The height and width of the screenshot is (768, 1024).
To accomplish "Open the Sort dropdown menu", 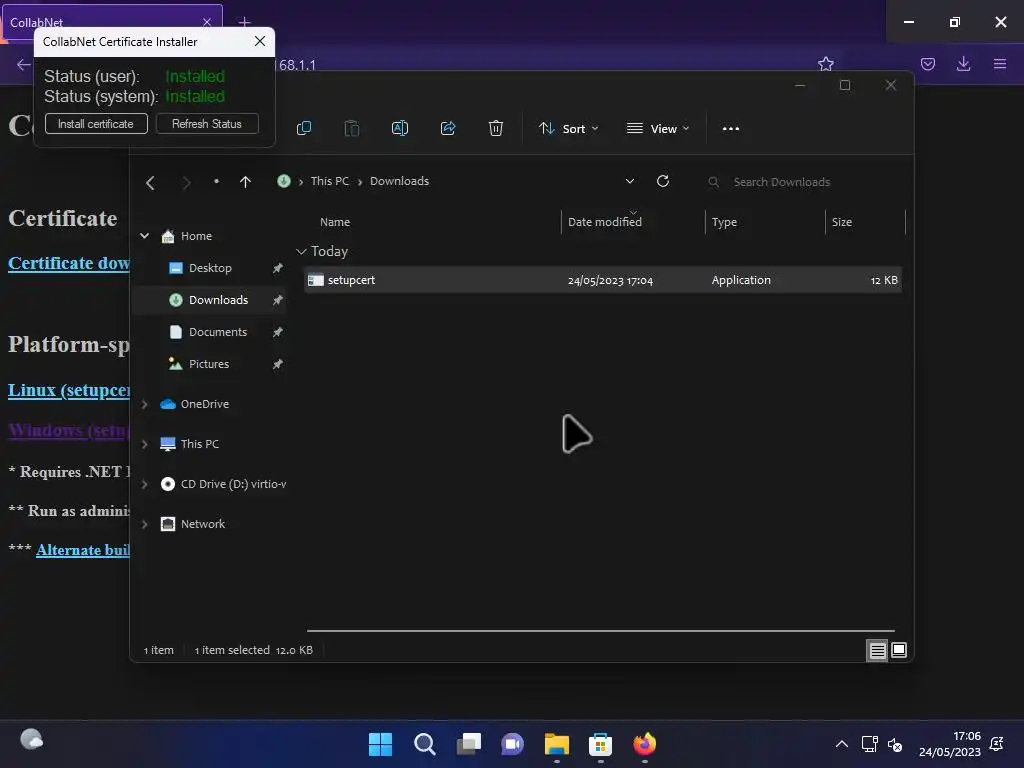I will point(568,129).
